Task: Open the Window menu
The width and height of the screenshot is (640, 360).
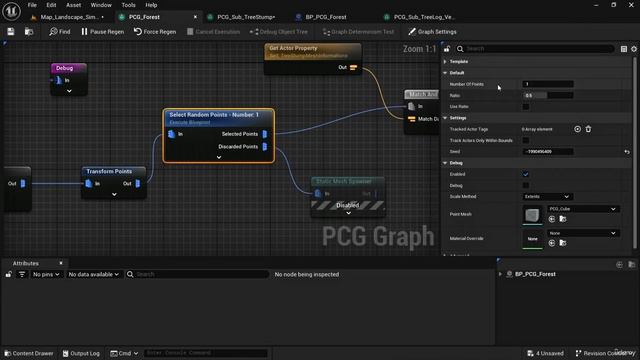Action: click(x=101, y=5)
